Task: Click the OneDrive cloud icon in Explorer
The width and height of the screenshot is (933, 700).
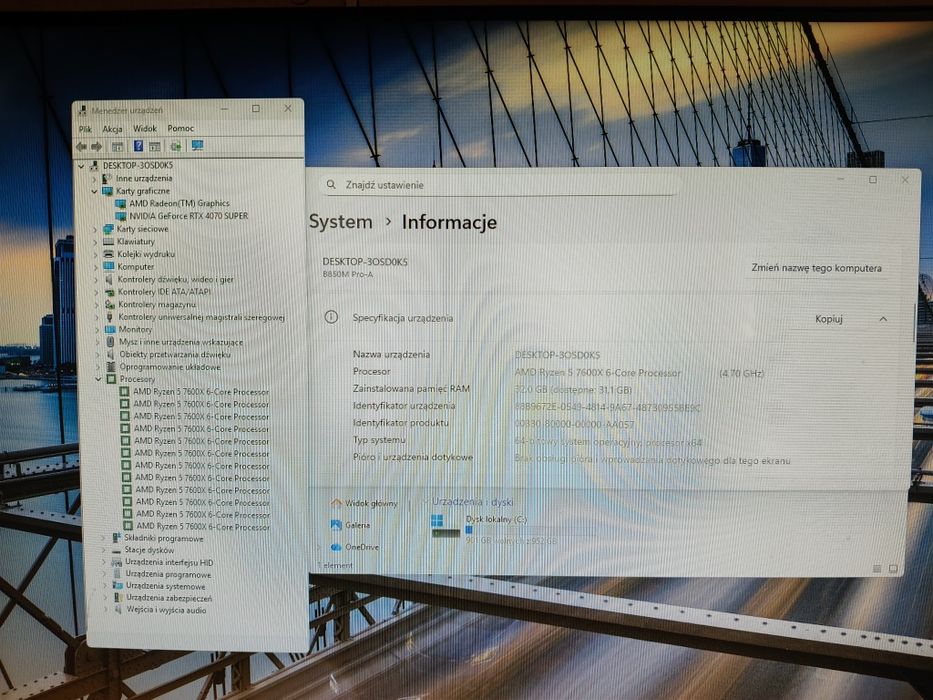Action: coord(336,547)
